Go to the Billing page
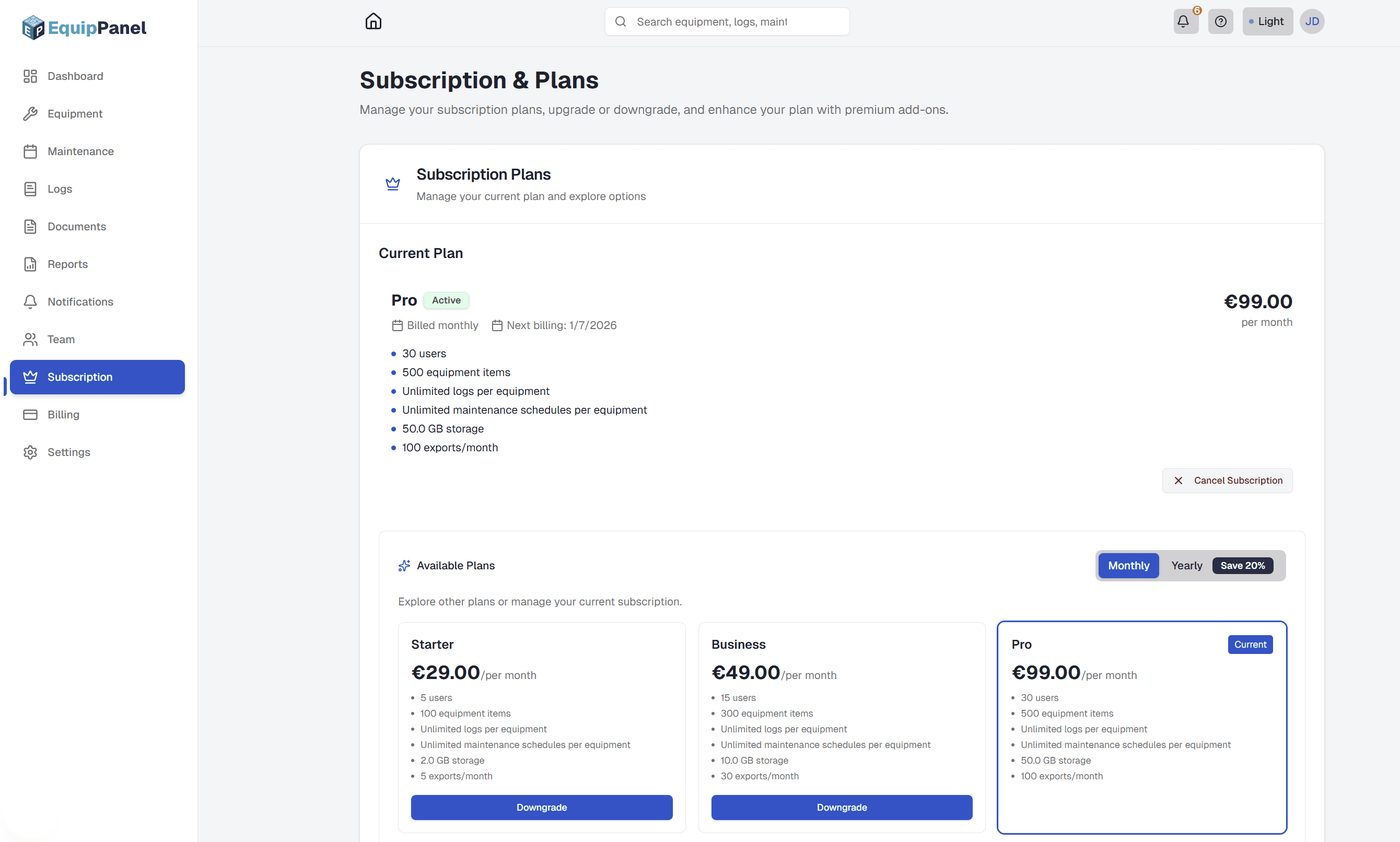The image size is (1400, 842). [63, 414]
